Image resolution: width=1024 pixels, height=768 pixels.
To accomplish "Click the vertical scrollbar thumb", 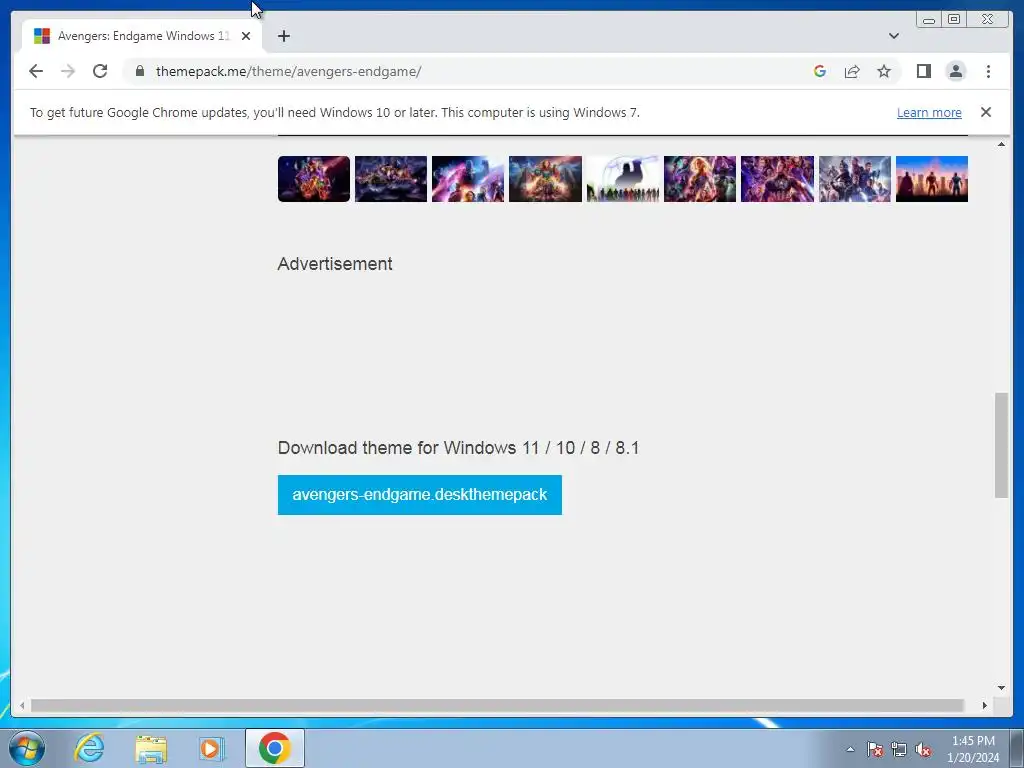I will coord(1001,445).
